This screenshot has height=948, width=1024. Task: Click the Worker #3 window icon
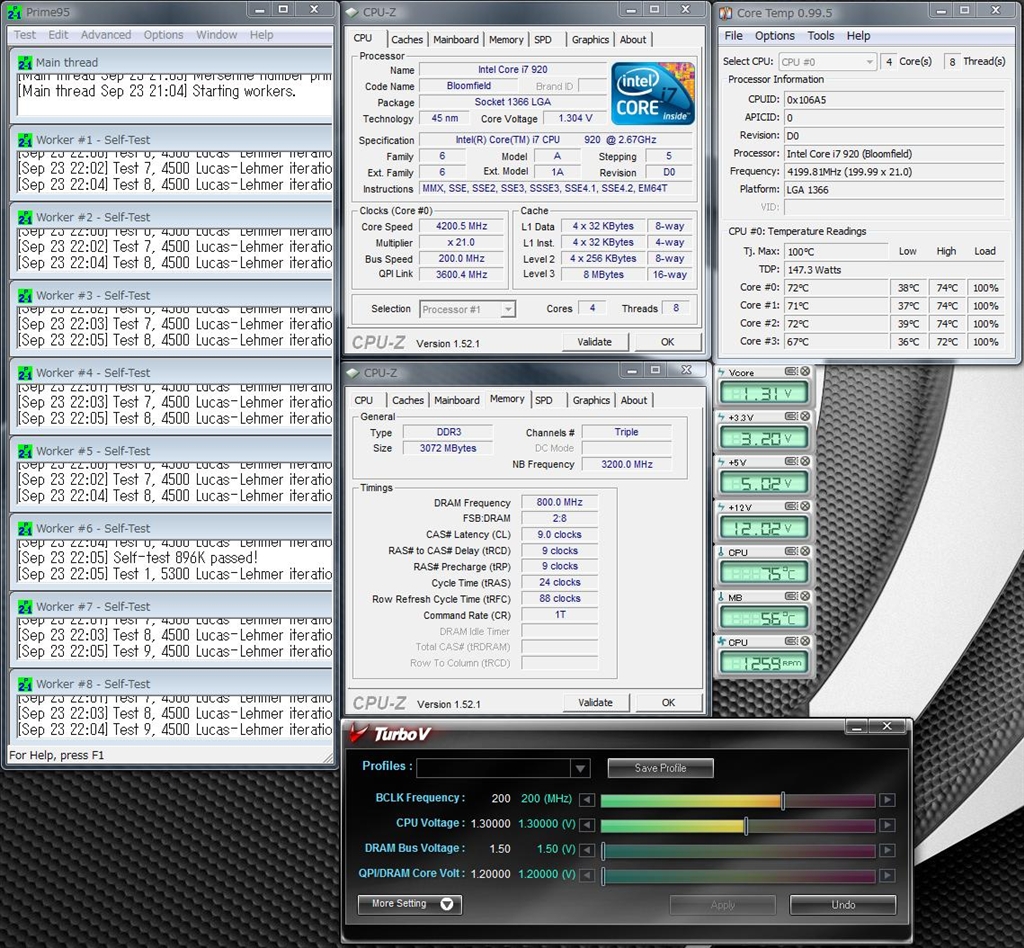25,295
